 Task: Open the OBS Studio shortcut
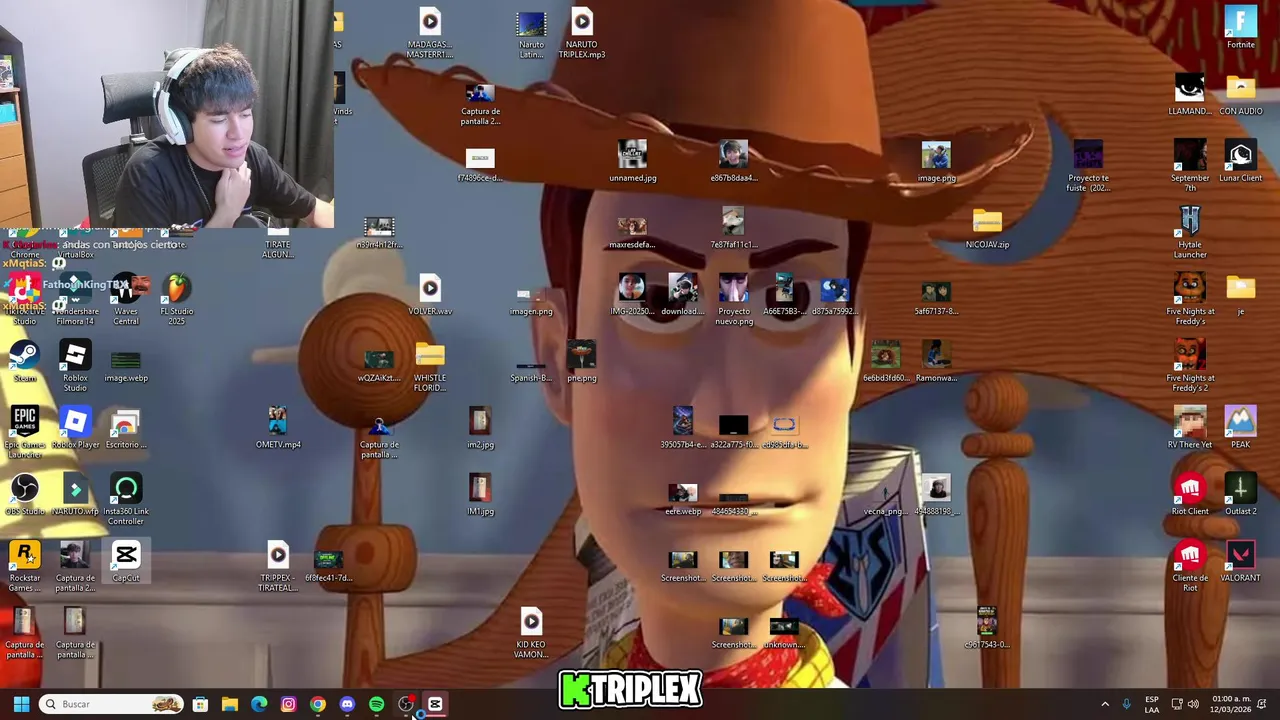click(x=25, y=495)
